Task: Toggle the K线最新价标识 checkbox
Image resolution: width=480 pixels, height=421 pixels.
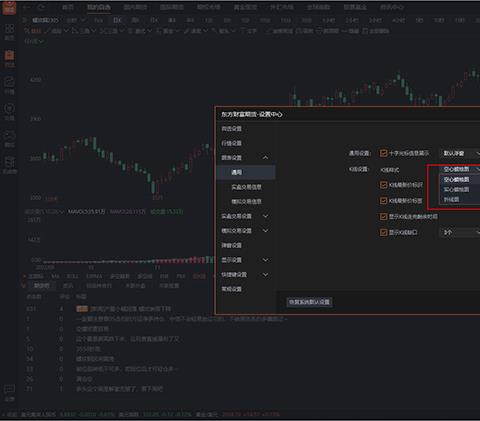Action: pos(383,185)
